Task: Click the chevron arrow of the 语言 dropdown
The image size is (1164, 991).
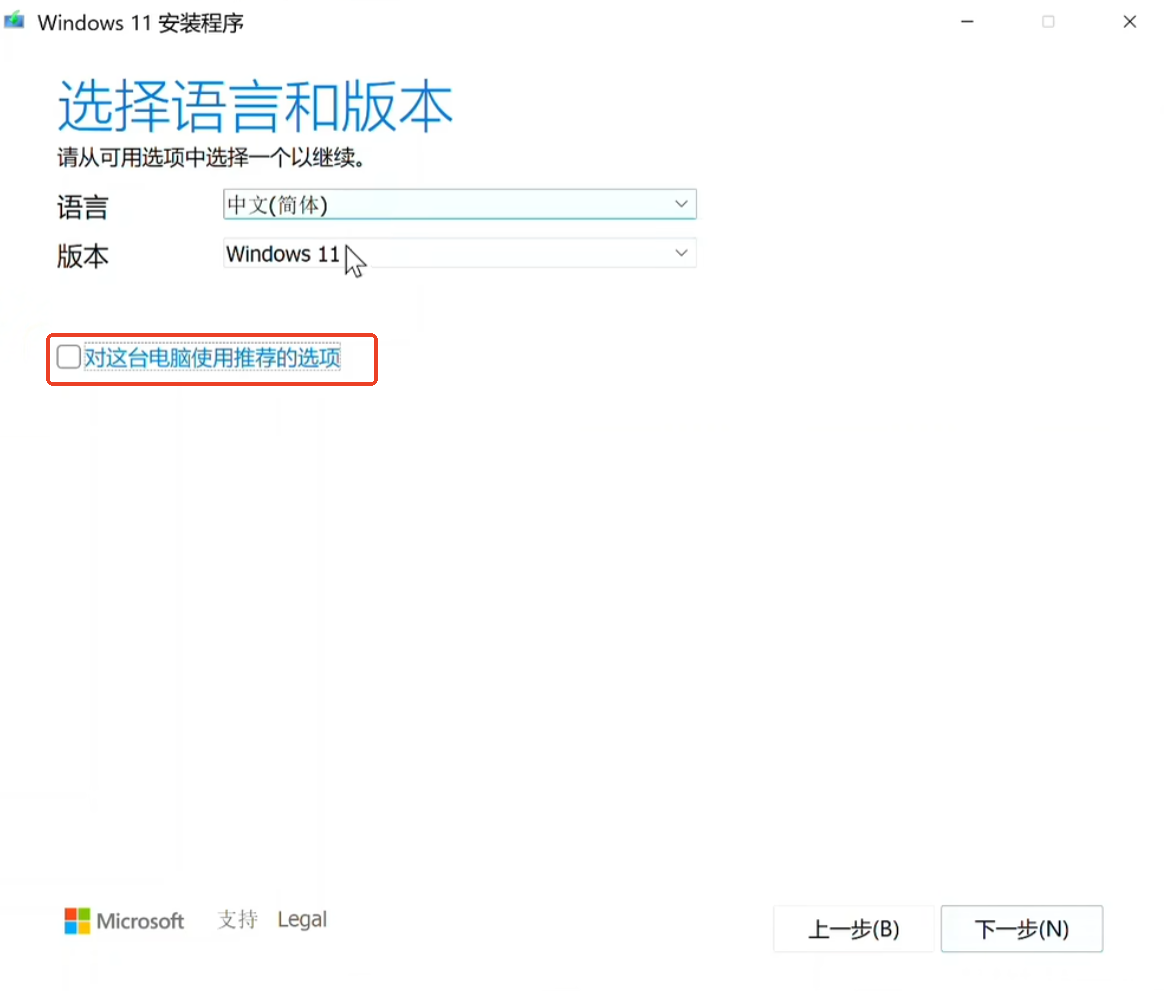Action: pyautogui.click(x=682, y=205)
